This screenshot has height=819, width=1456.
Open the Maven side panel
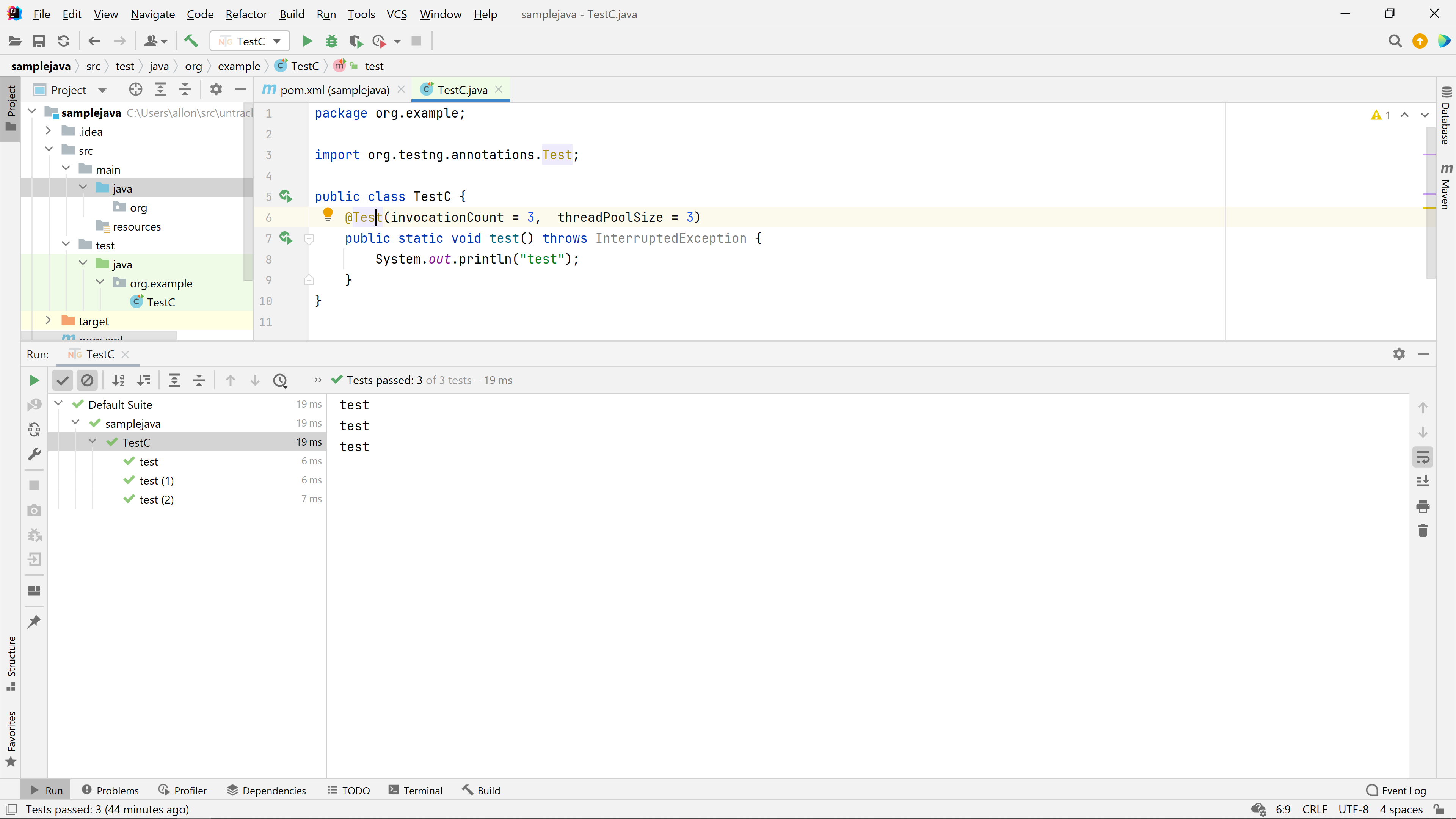(1447, 187)
